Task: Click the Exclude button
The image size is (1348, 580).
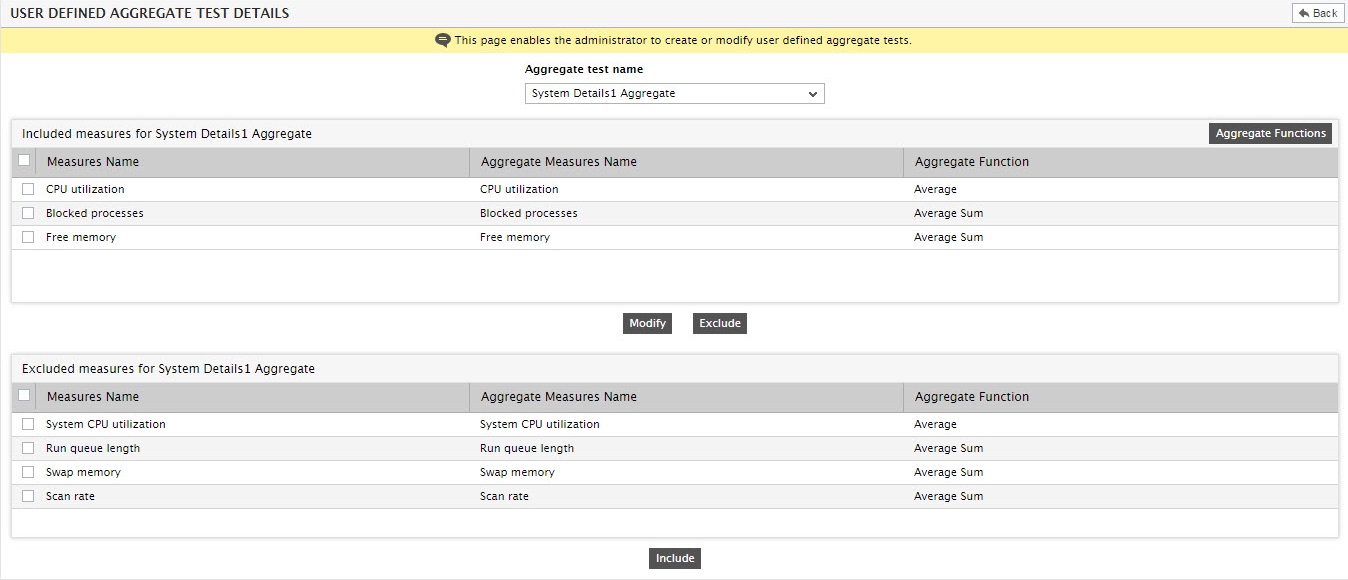Action: pyautogui.click(x=719, y=323)
